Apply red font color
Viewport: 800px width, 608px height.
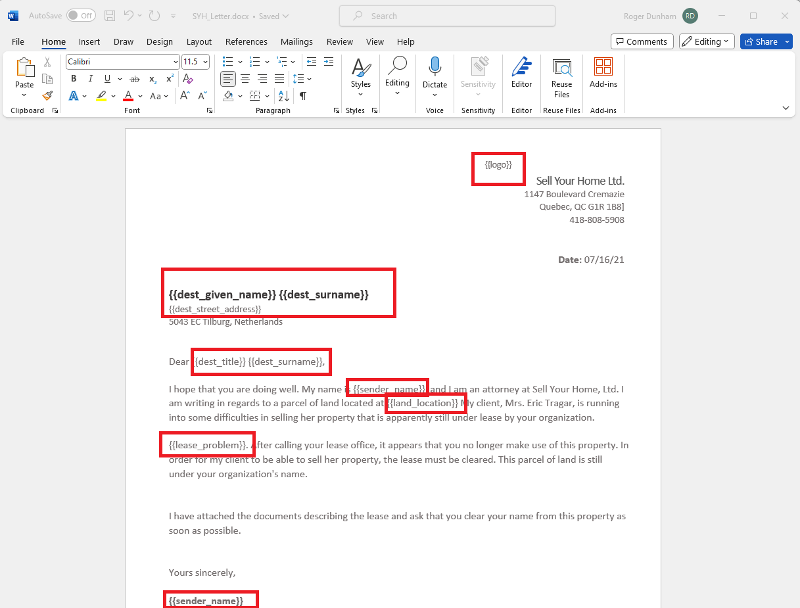click(x=128, y=95)
